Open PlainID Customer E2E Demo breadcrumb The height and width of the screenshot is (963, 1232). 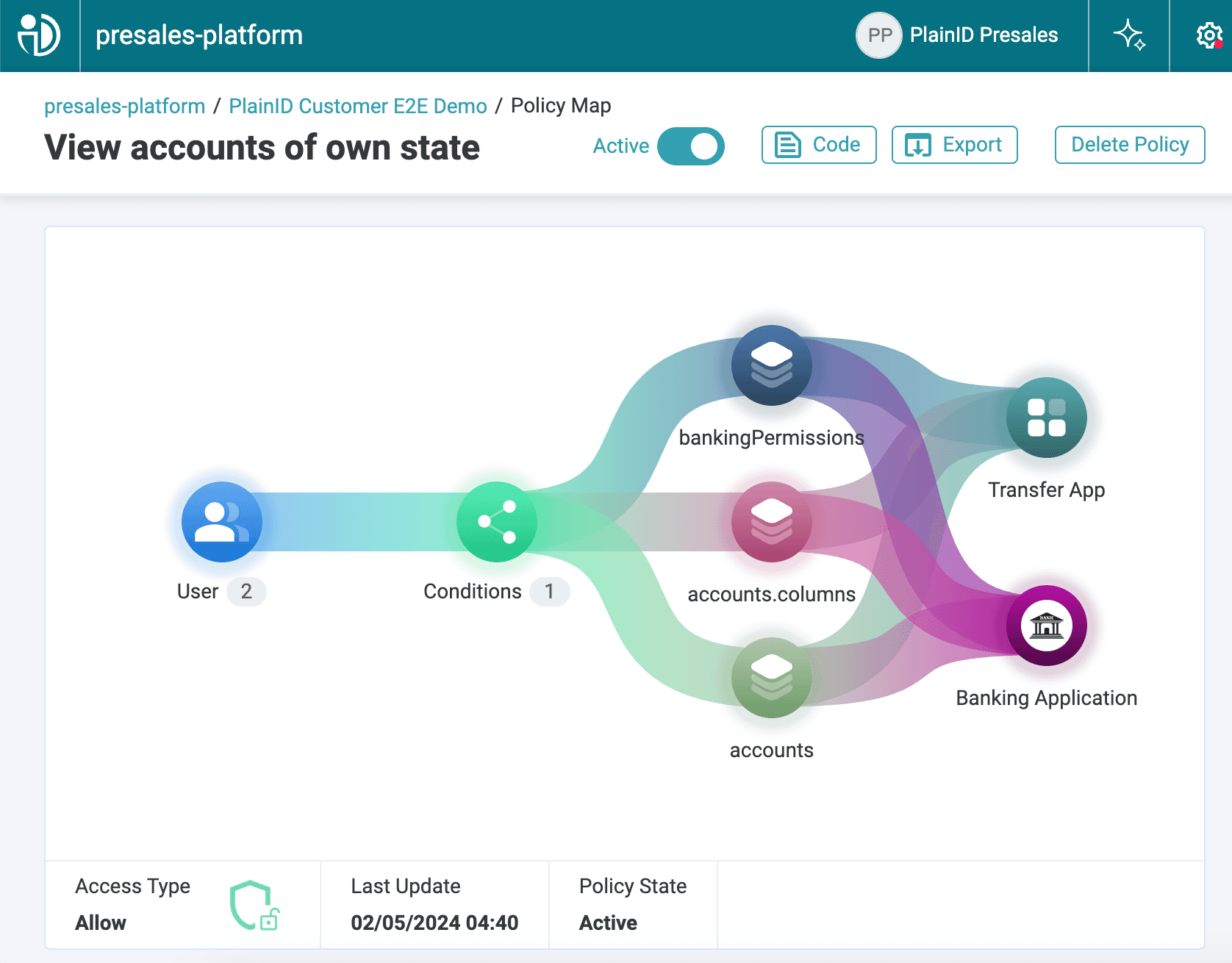click(358, 106)
